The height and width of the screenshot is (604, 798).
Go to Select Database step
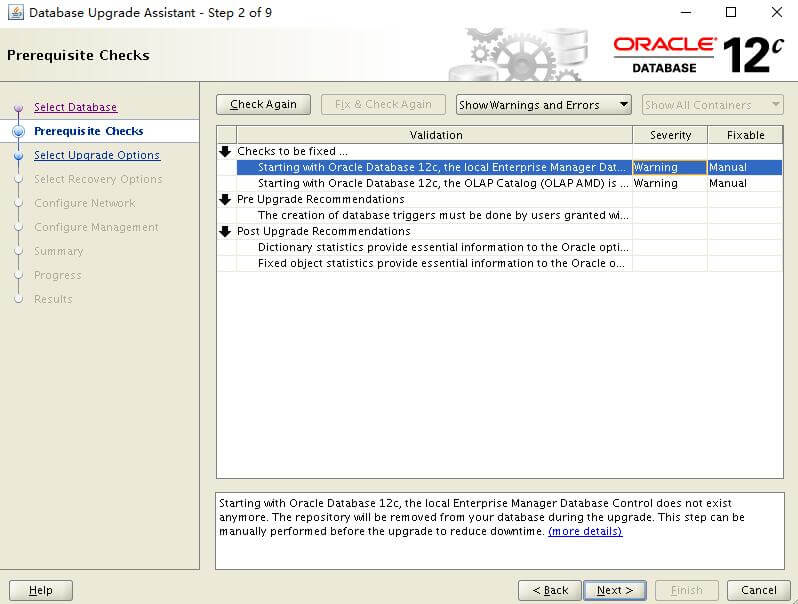(x=75, y=107)
